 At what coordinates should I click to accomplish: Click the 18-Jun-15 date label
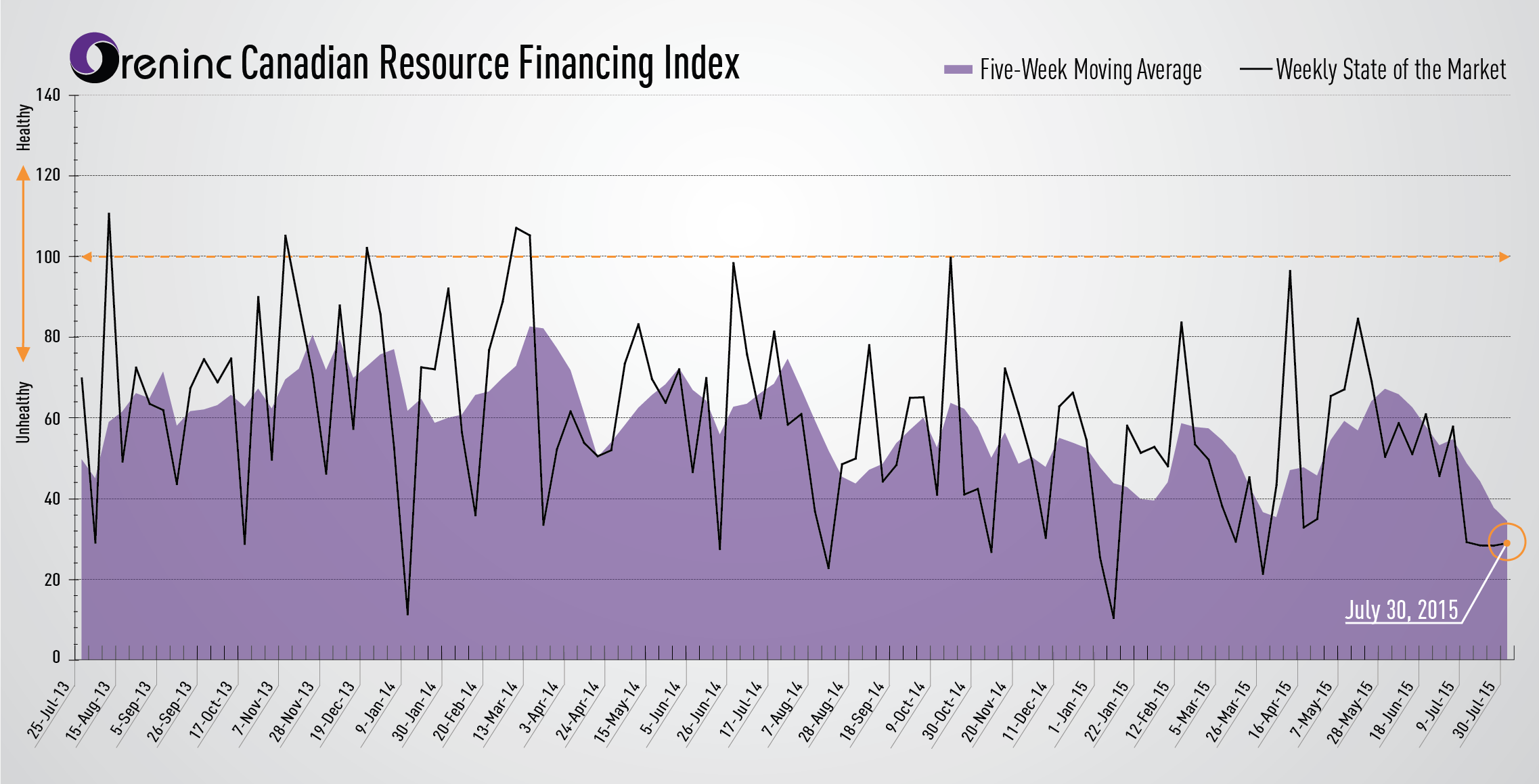click(x=1393, y=710)
